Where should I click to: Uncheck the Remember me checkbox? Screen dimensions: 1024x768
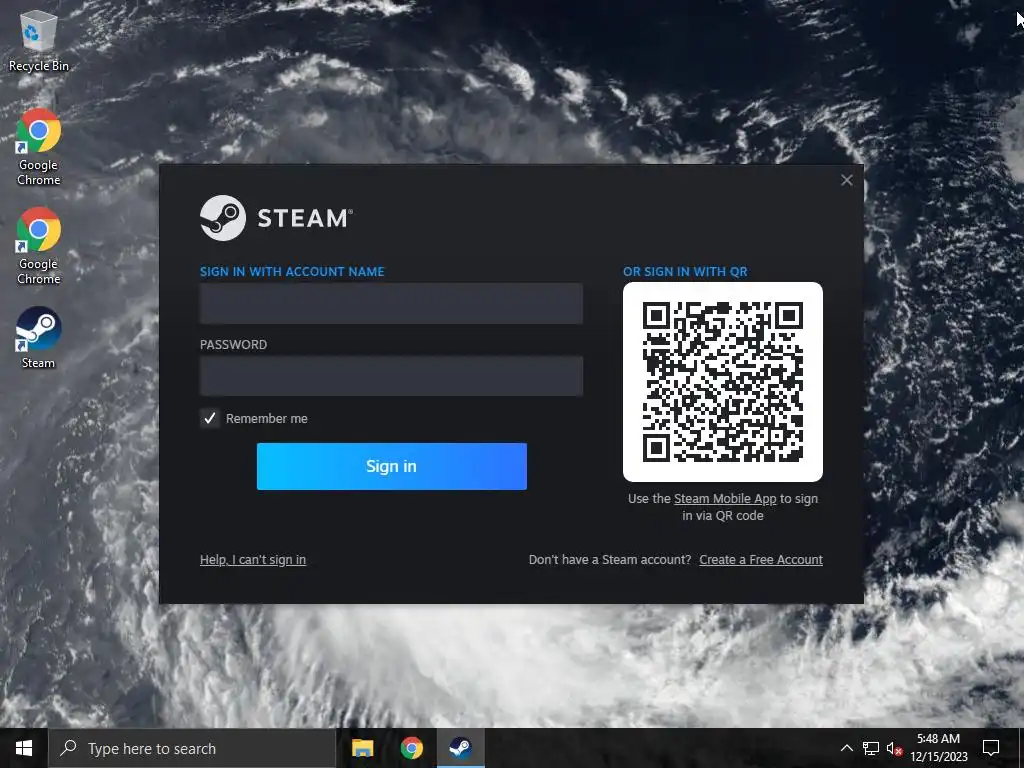click(210, 418)
